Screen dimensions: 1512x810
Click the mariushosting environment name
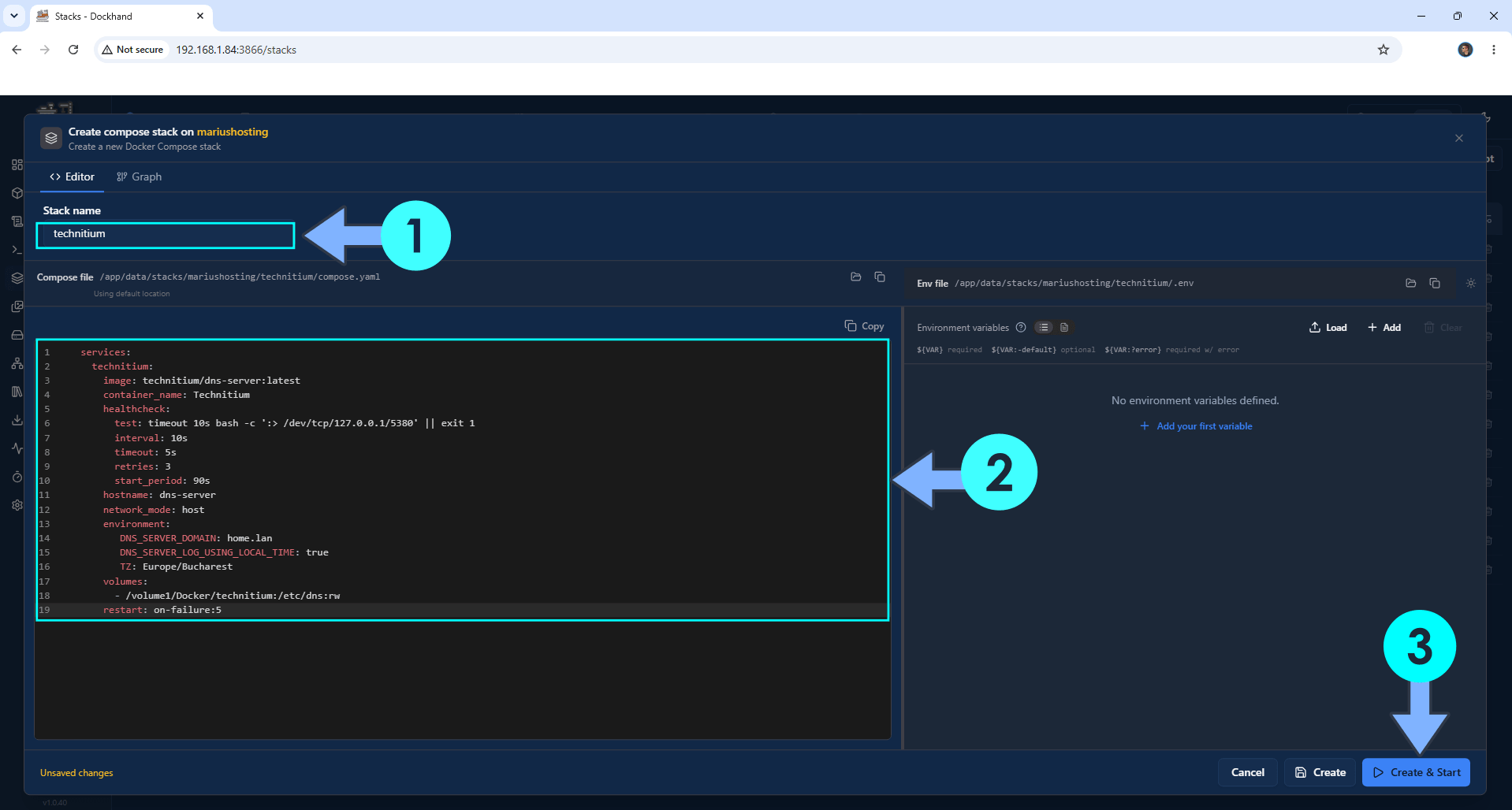pyautogui.click(x=233, y=132)
